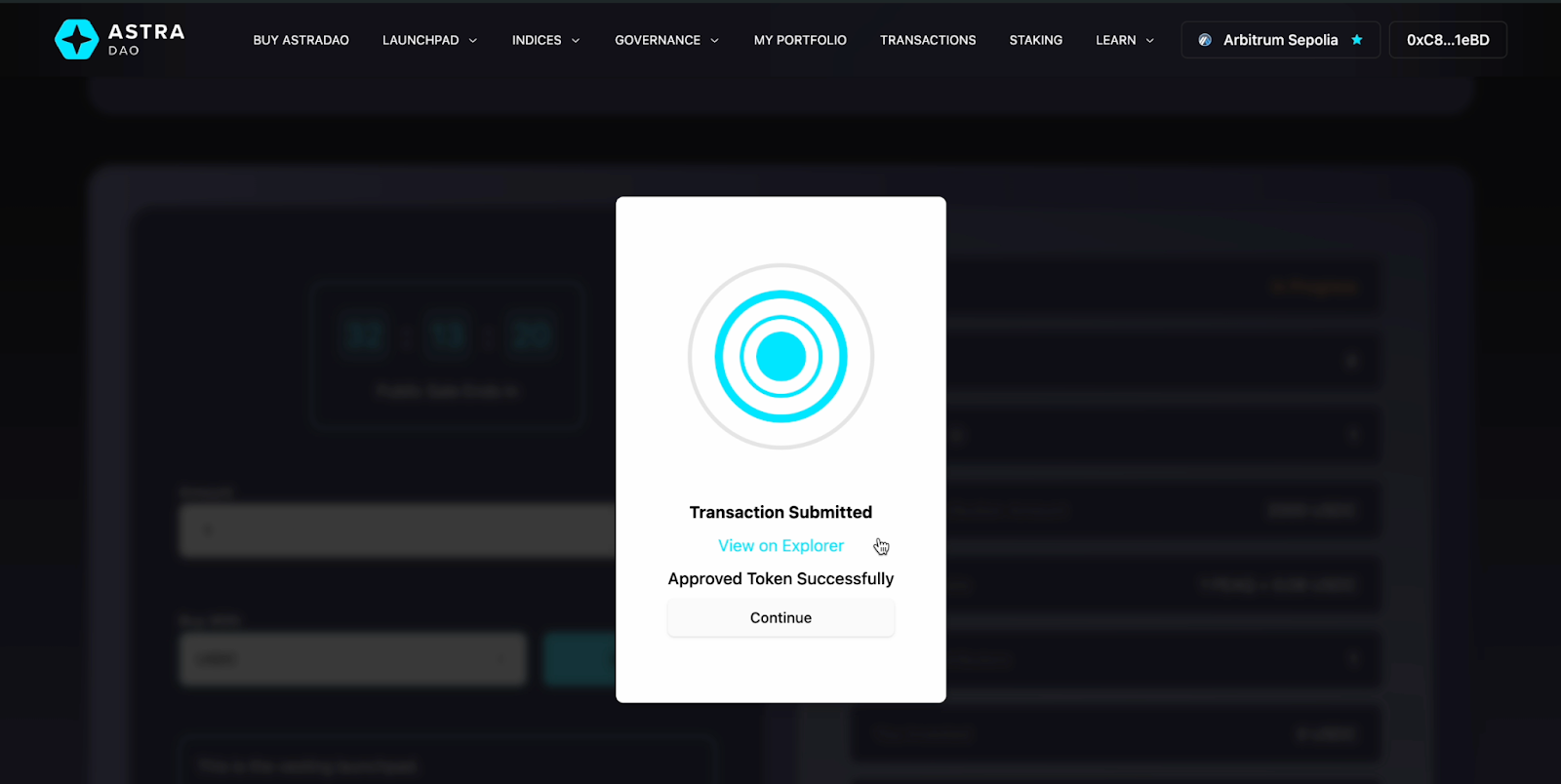
Task: Select the Arbitrum Sepolia network label
Action: tap(1280, 40)
